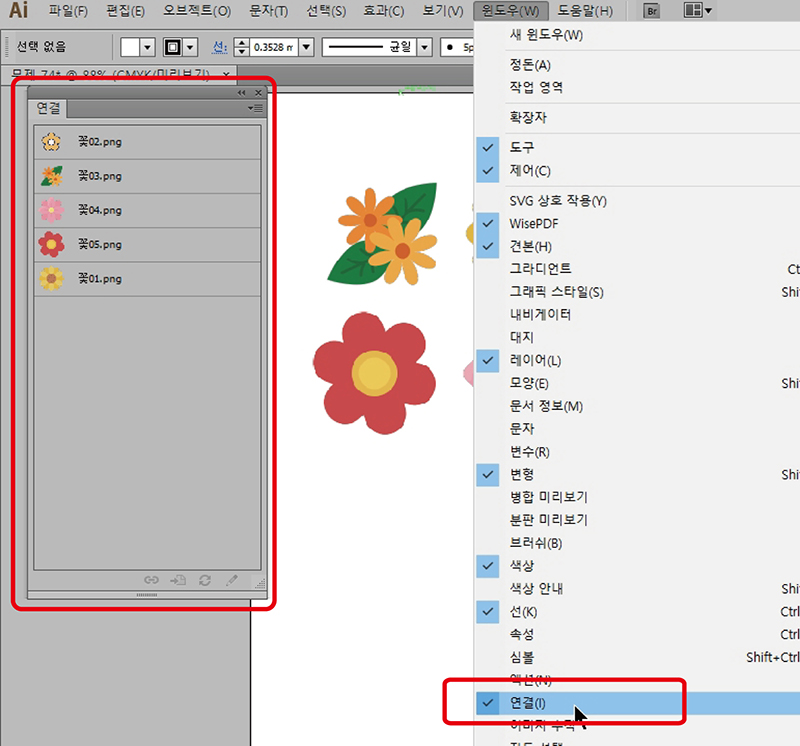
Task: Click the stroke weight field showing 0.3528
Action: [x=274, y=47]
